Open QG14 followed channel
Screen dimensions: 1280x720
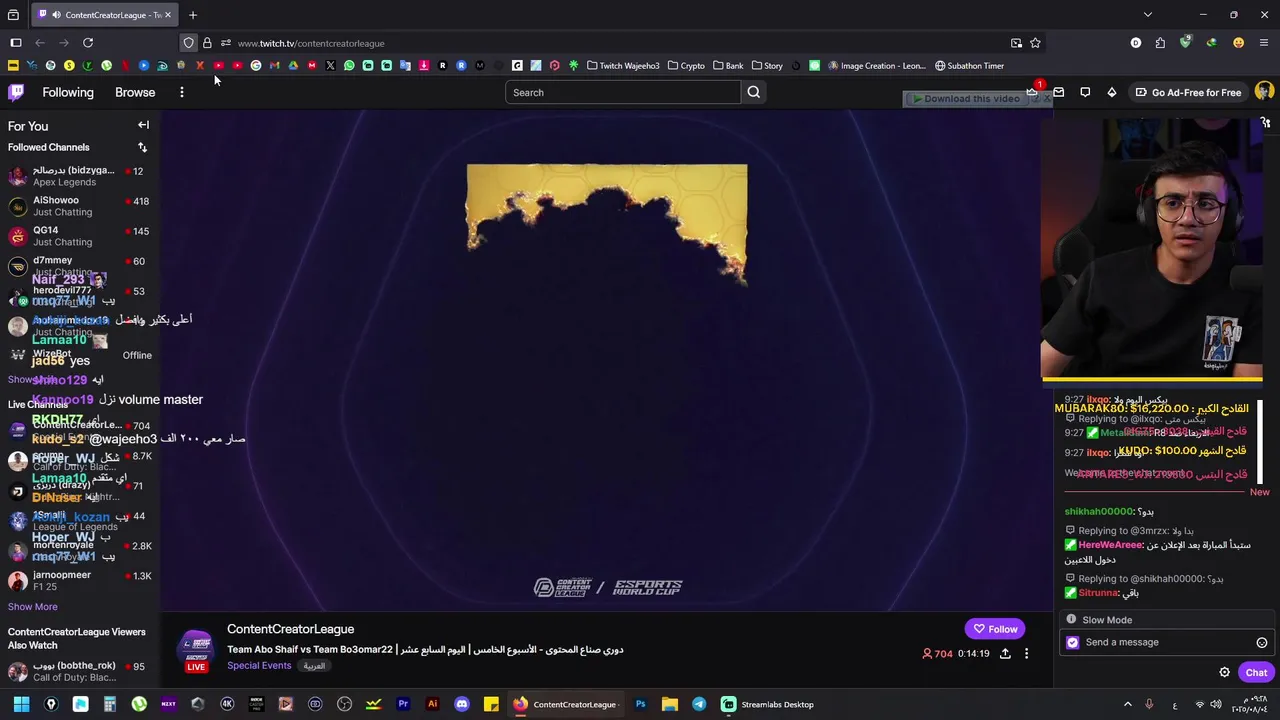(x=80, y=236)
